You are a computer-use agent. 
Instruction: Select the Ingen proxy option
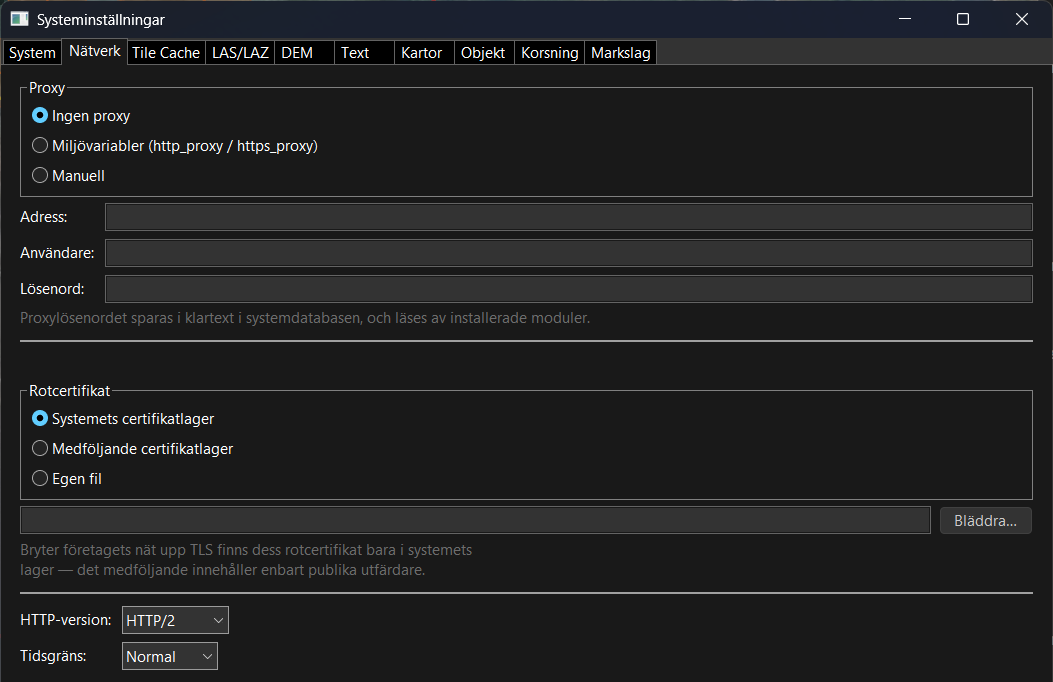point(81,115)
